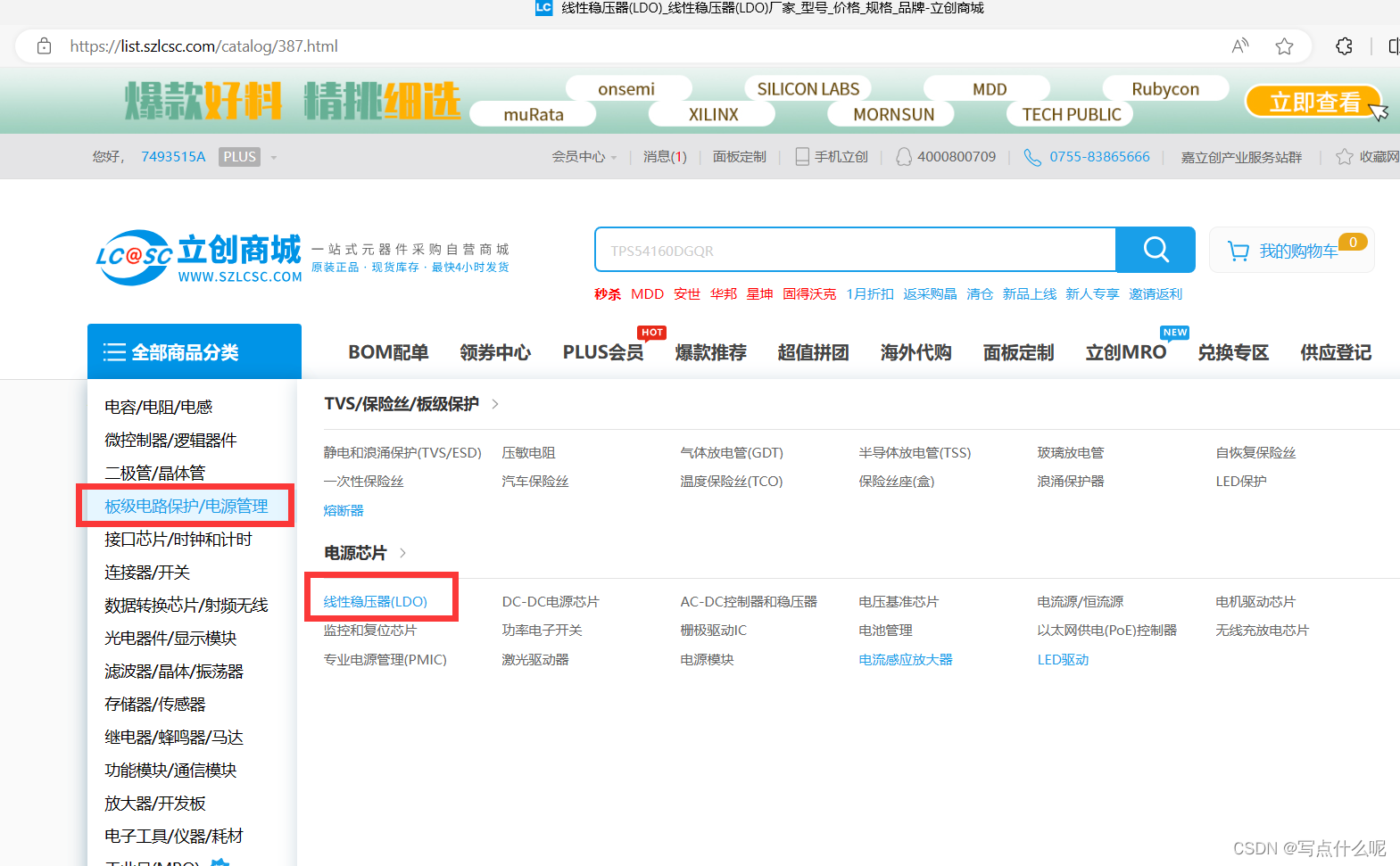Click 秒杀 hot keyword link
The image size is (1400, 866).
pyautogui.click(x=608, y=294)
